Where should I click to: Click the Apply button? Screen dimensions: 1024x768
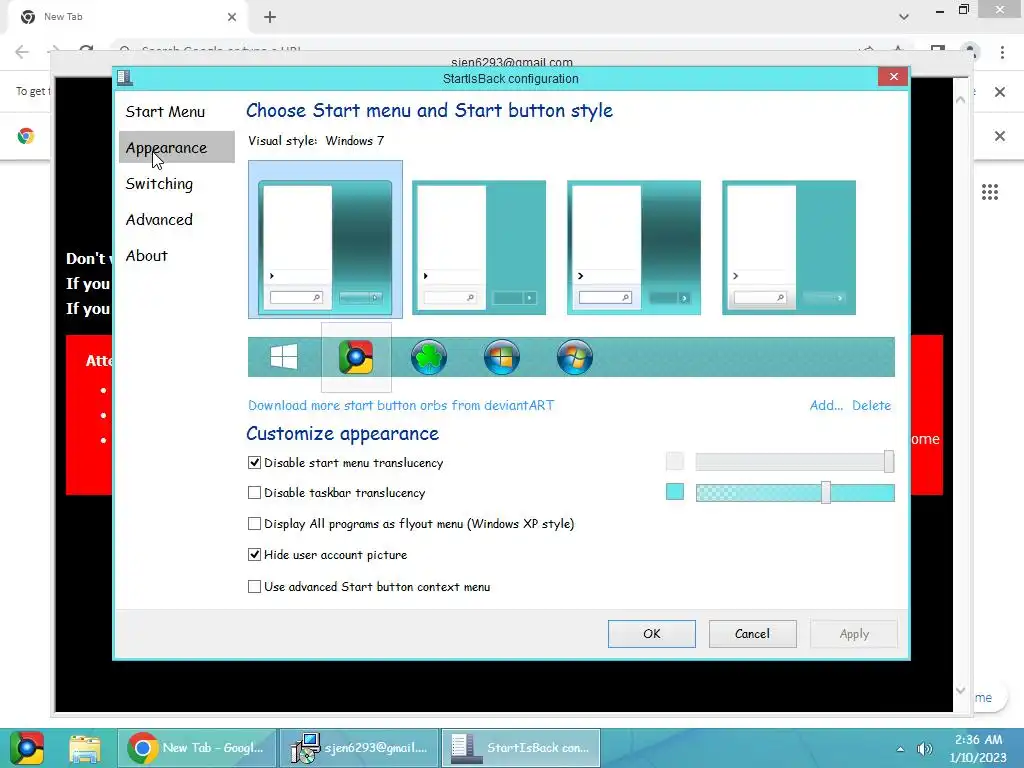click(x=854, y=633)
